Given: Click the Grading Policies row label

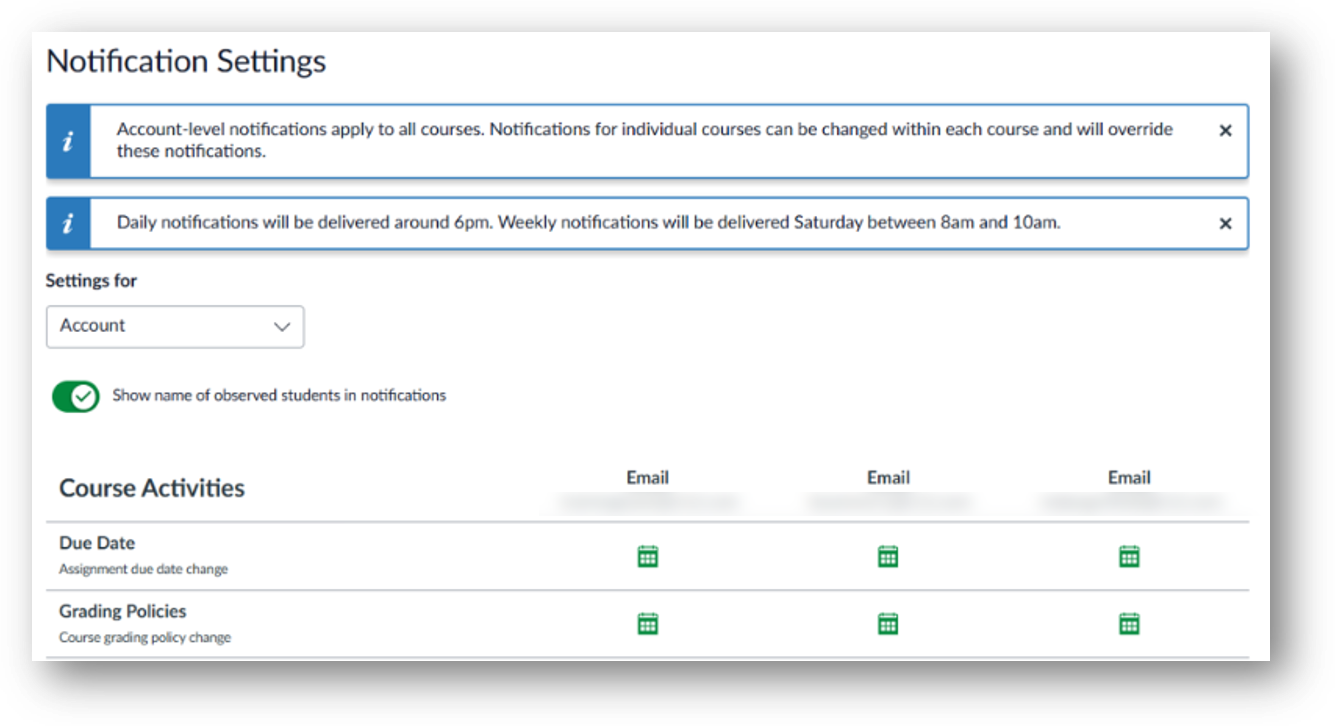Looking at the screenshot, I should (123, 611).
